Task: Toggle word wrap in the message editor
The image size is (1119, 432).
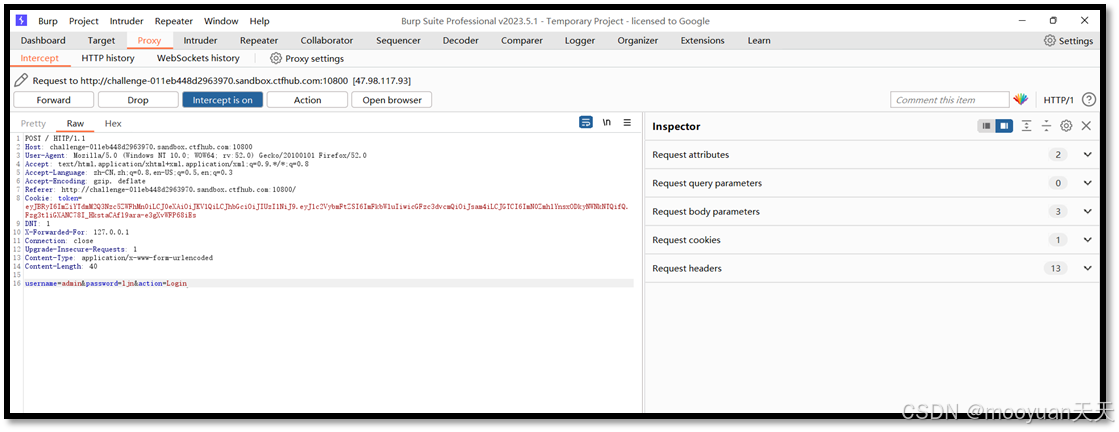Action: click(x=586, y=123)
